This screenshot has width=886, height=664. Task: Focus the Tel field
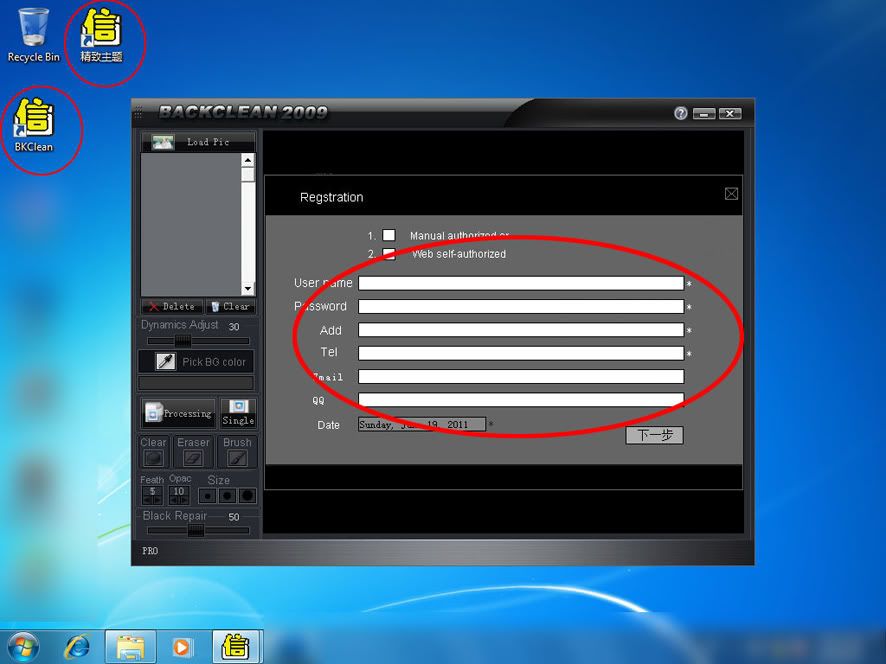point(521,353)
